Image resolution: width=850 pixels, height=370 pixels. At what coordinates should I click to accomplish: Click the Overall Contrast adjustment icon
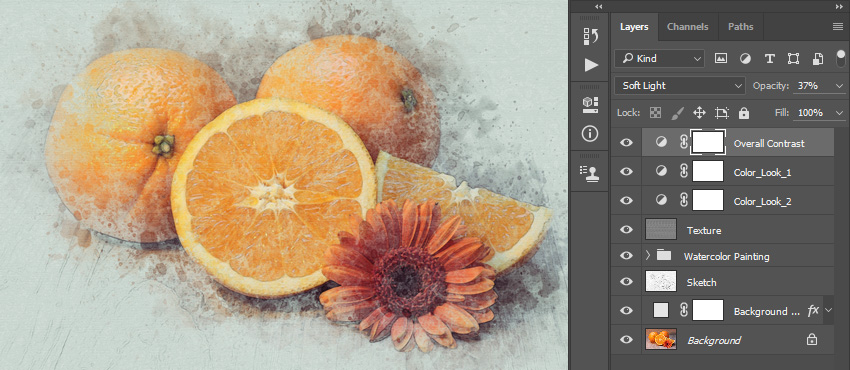[661, 142]
